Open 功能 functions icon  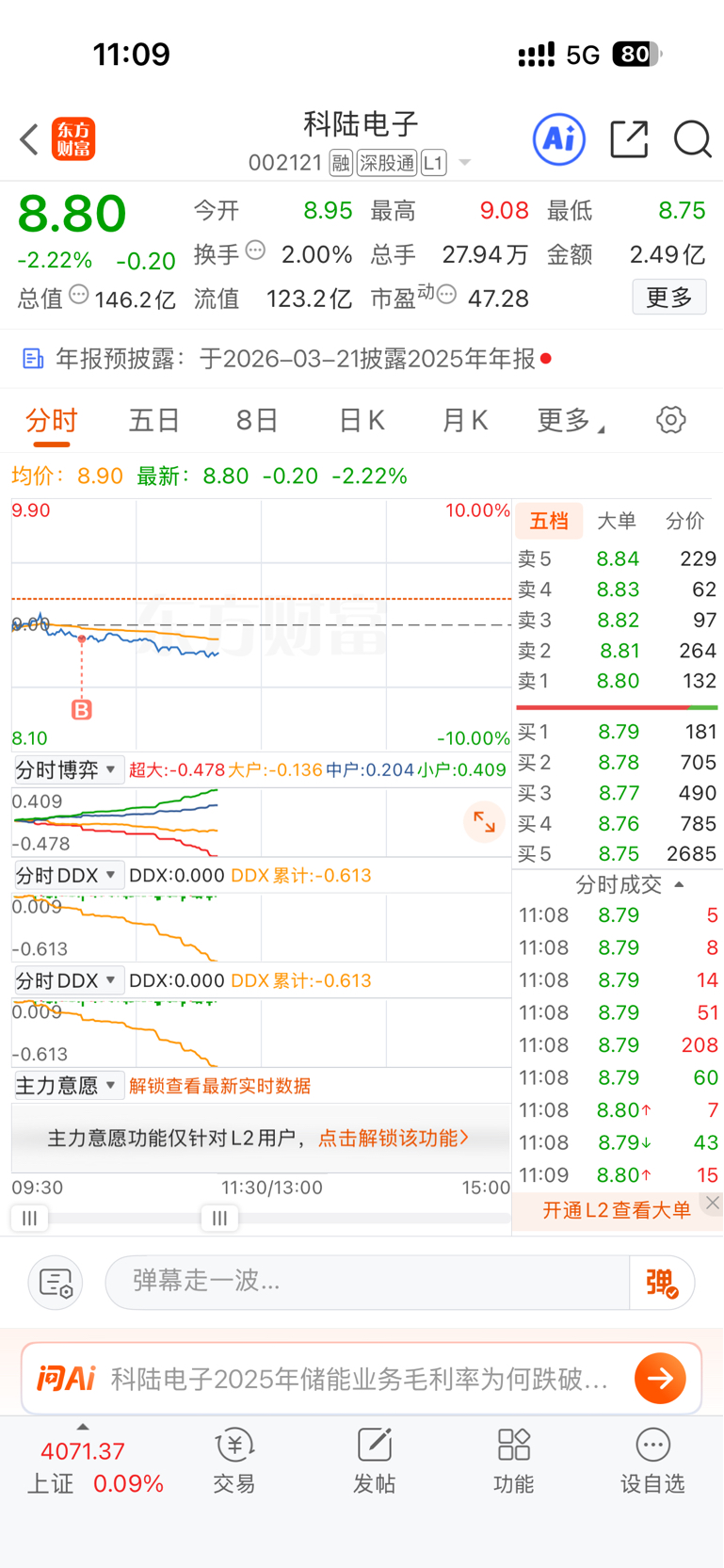(514, 1460)
